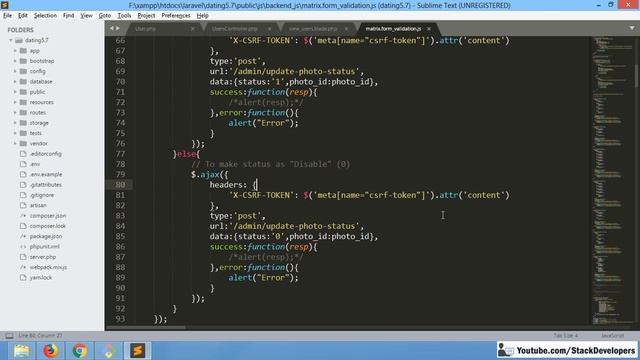Click the vertical scrollbar thumb at right
The width and height of the screenshot is (640, 360).
pos(636,76)
